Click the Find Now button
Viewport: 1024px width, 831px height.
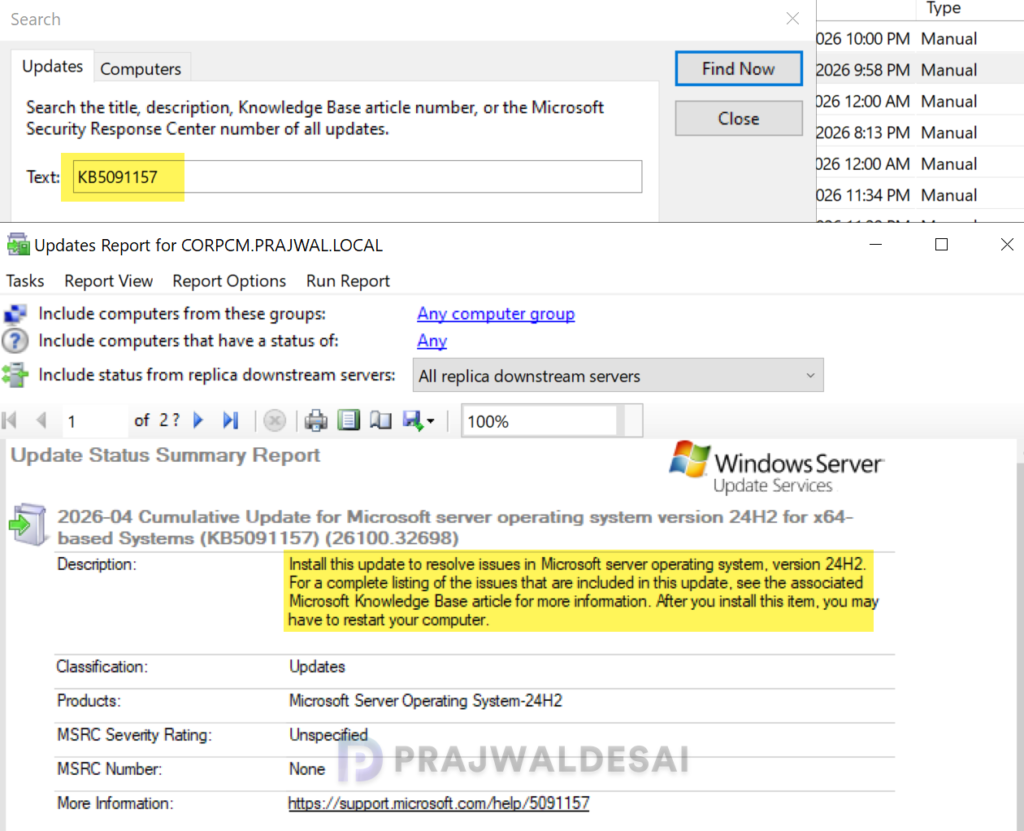tap(739, 69)
